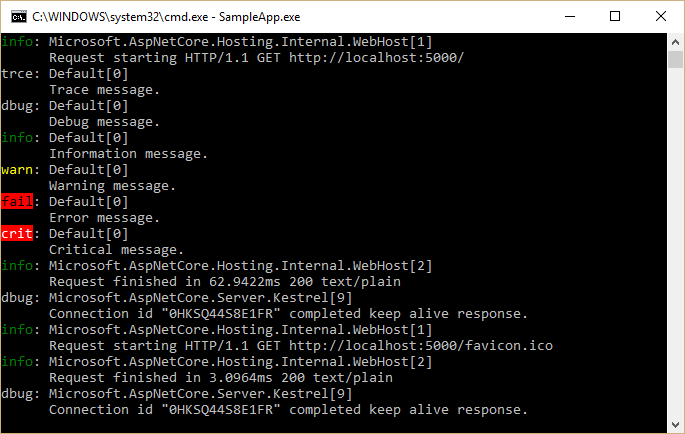
Task: Click the red-highlighted "fail" log level label
Action: [18, 201]
